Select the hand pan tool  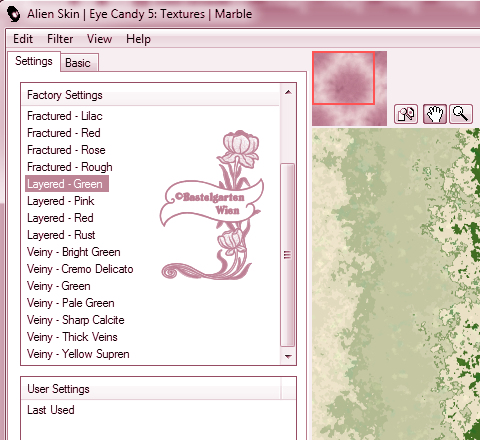click(x=435, y=114)
